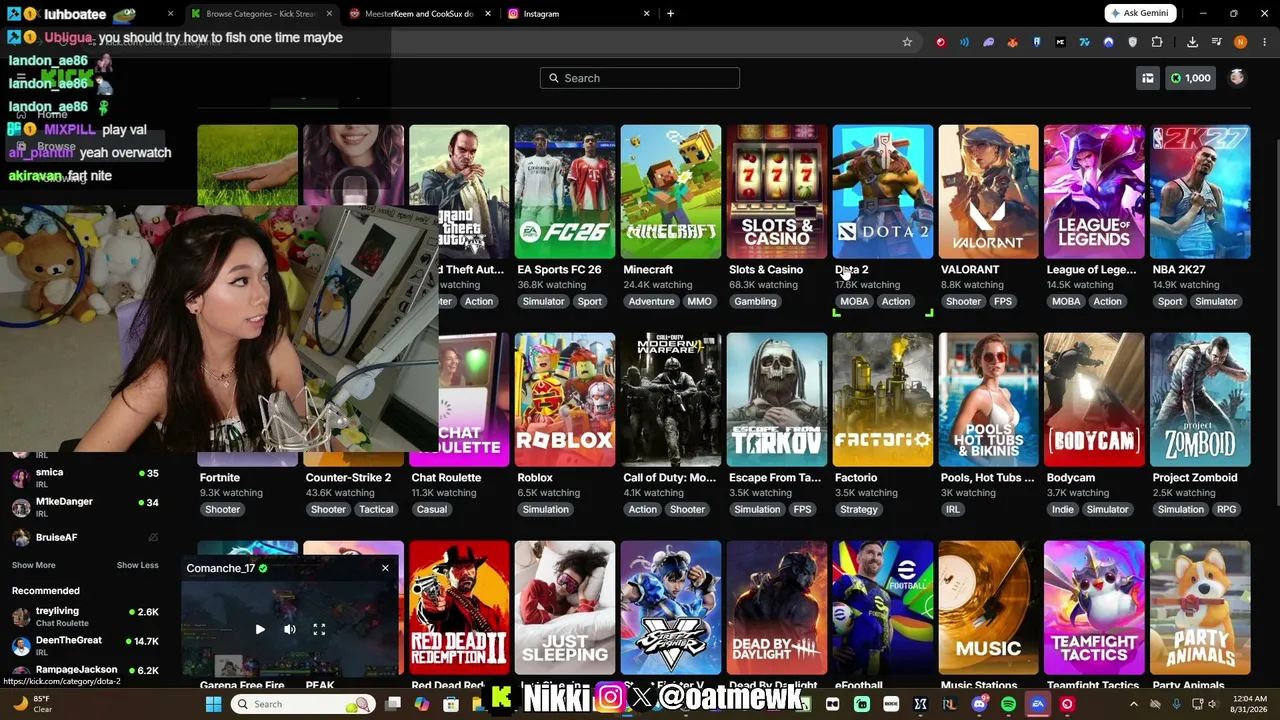Open the Bodycam category thumbnail
The width and height of the screenshot is (1280, 720).
1095,400
